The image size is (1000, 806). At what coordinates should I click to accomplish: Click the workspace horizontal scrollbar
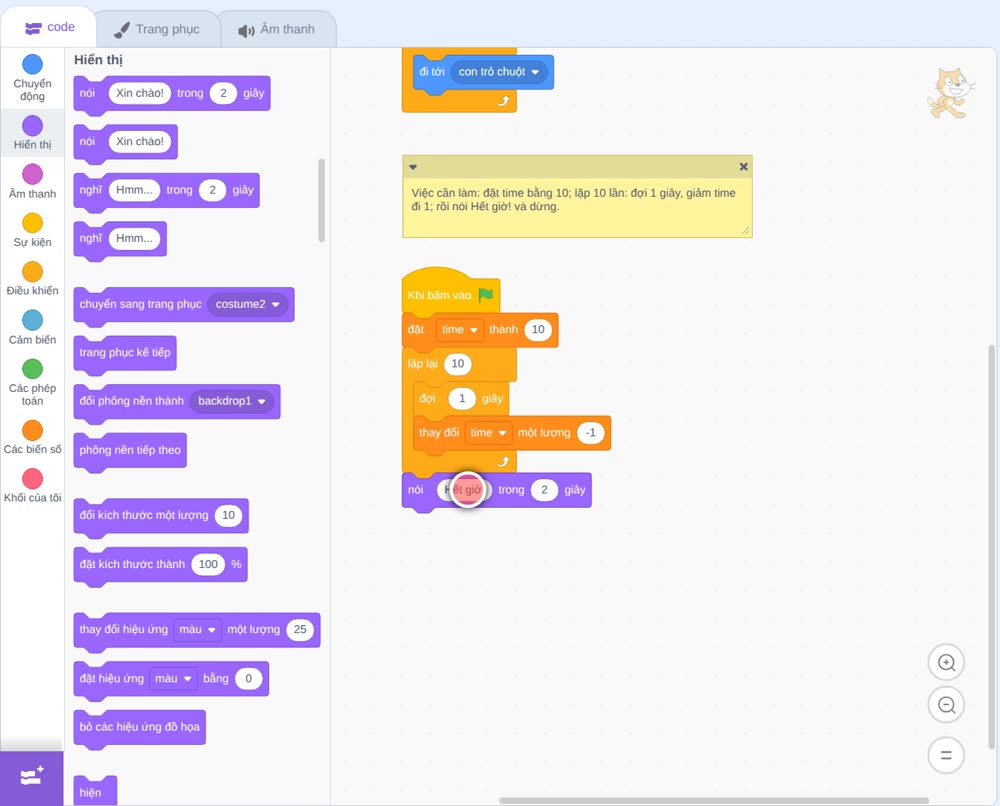pos(714,800)
